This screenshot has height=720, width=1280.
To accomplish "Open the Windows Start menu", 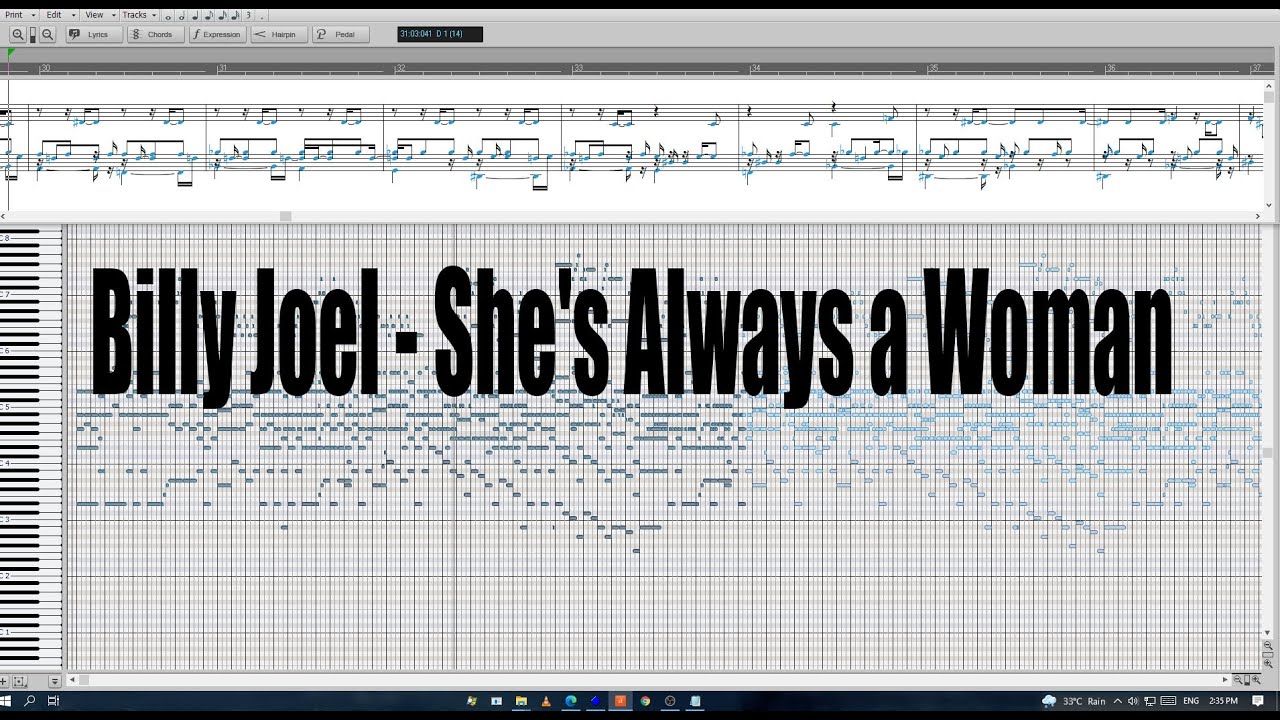I will pos(6,701).
